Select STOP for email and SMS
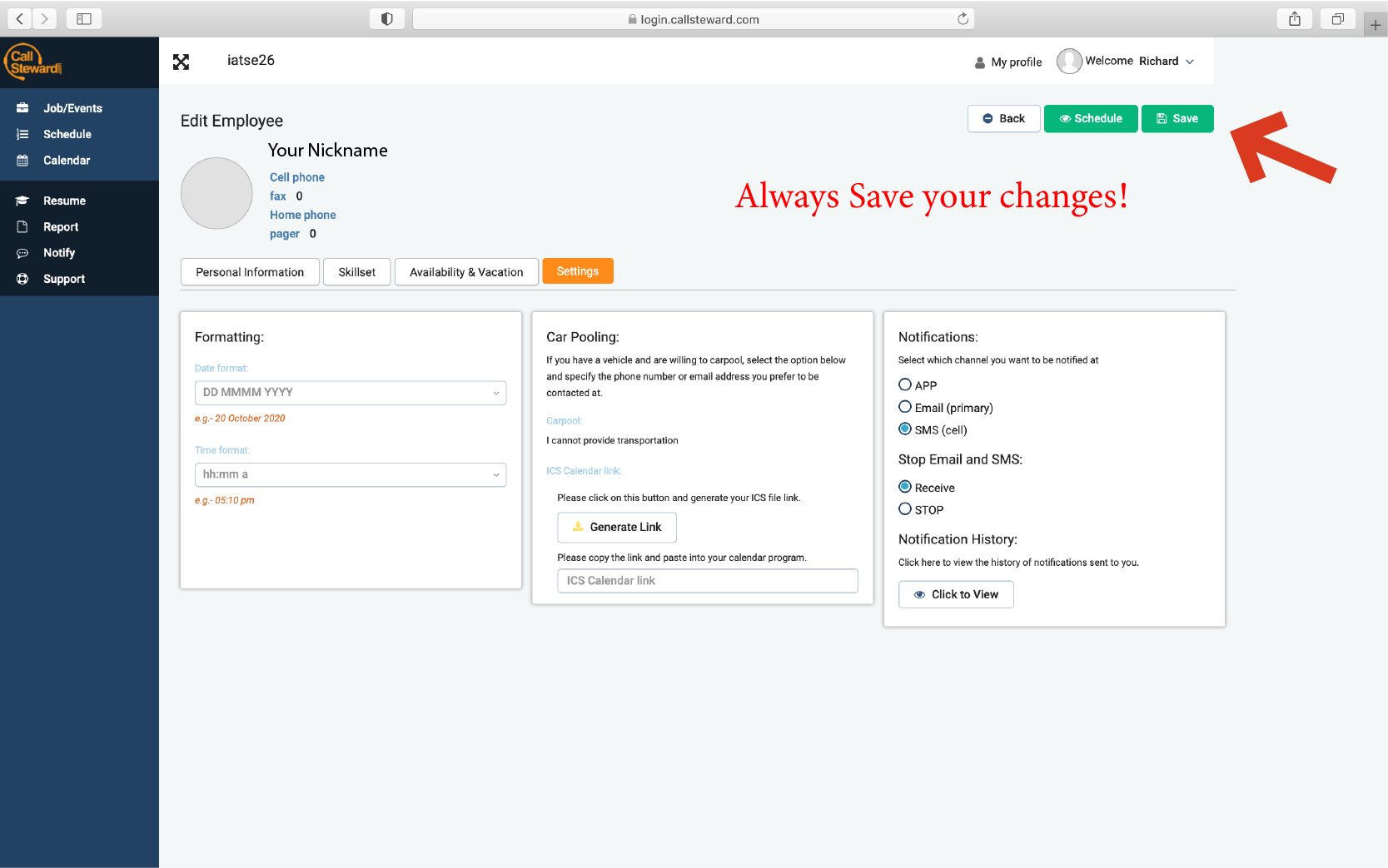Image resolution: width=1388 pixels, height=868 pixels. pos(905,509)
